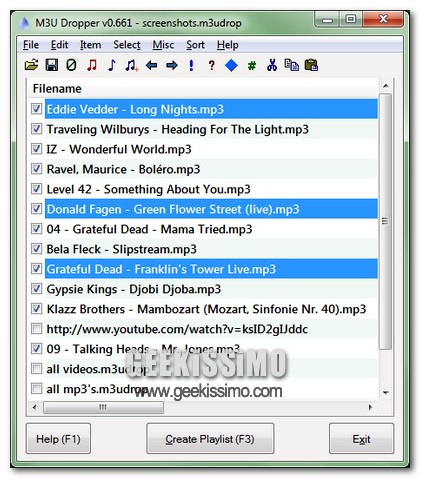Click the blue right arrow icon
Viewport: 421px width, 479px height.
coord(172,65)
